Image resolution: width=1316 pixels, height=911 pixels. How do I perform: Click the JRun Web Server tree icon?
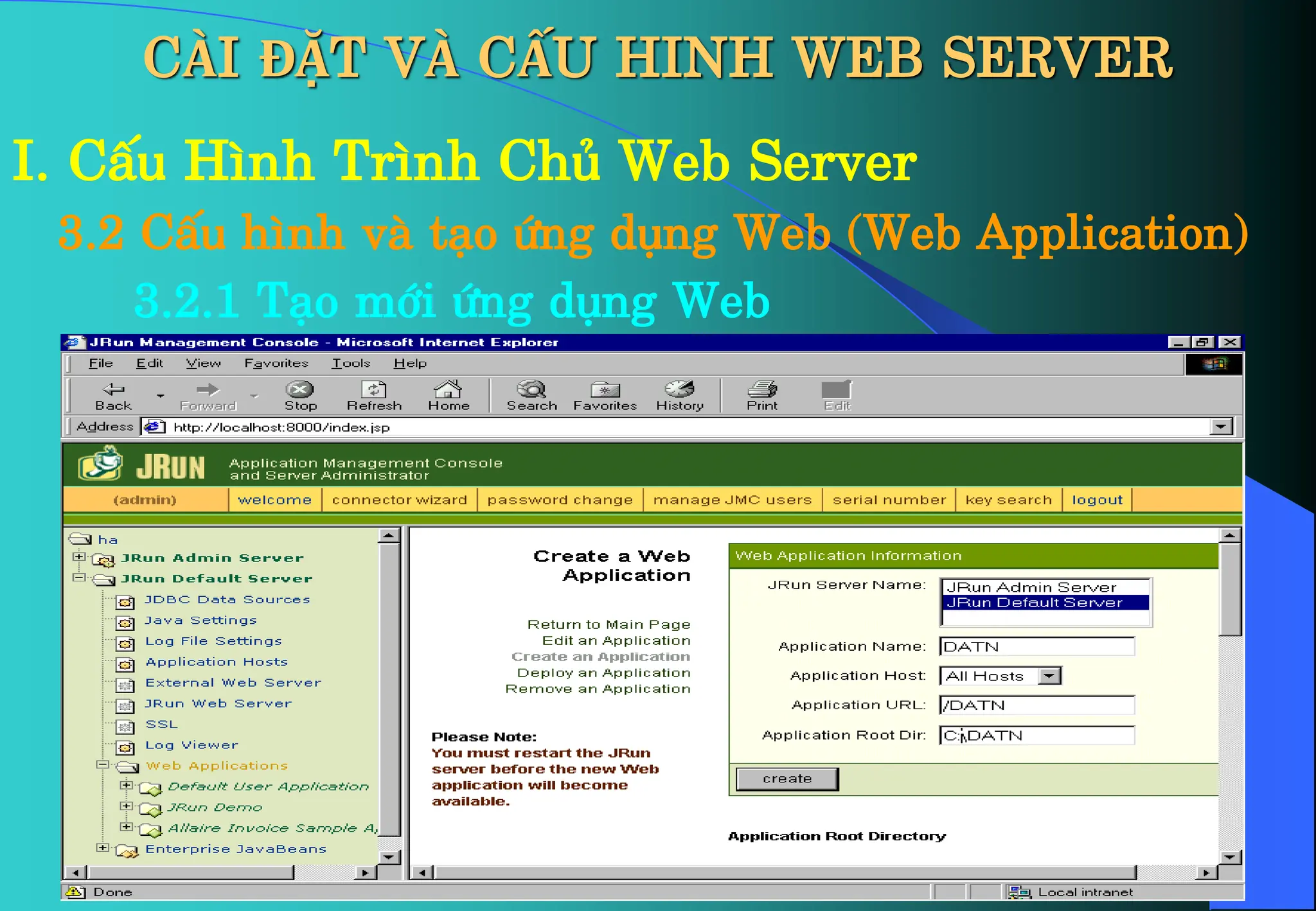click(125, 706)
